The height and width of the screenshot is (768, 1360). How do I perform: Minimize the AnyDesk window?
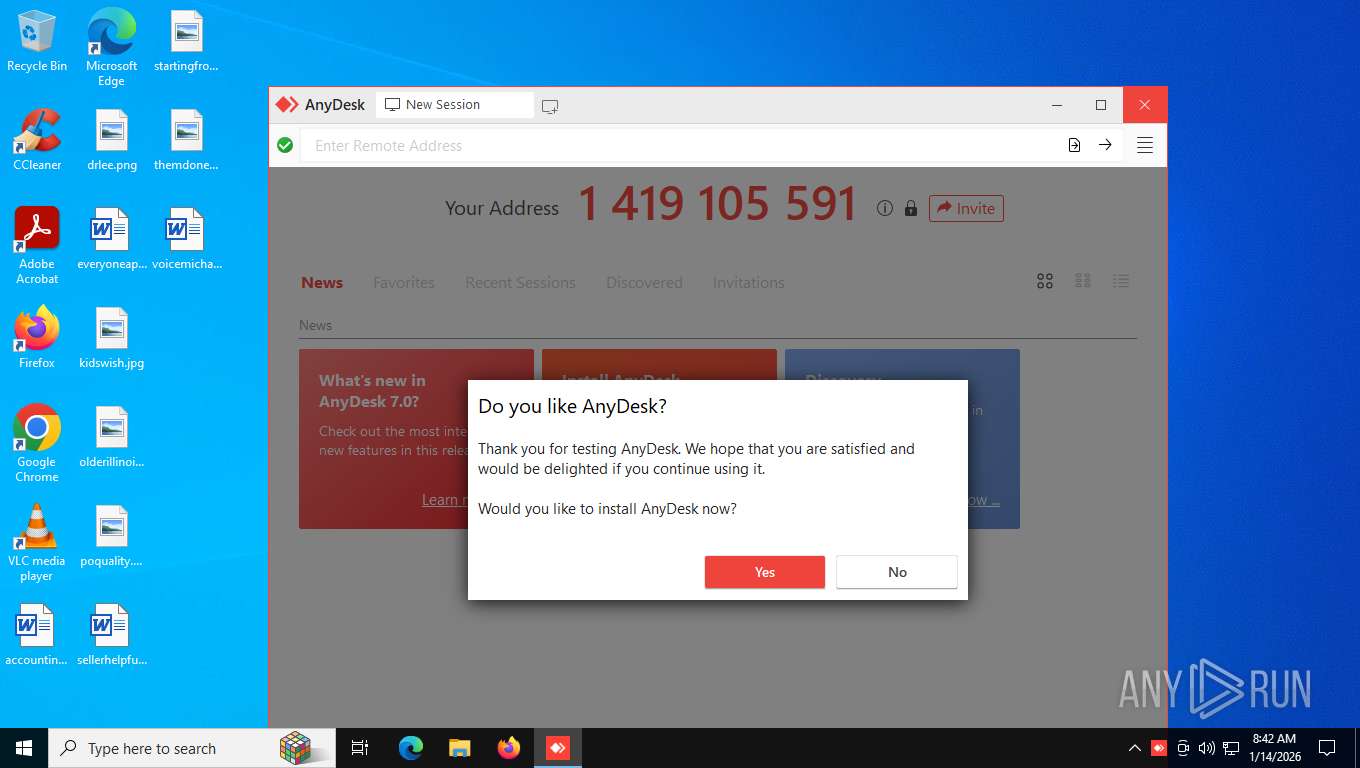point(1056,105)
